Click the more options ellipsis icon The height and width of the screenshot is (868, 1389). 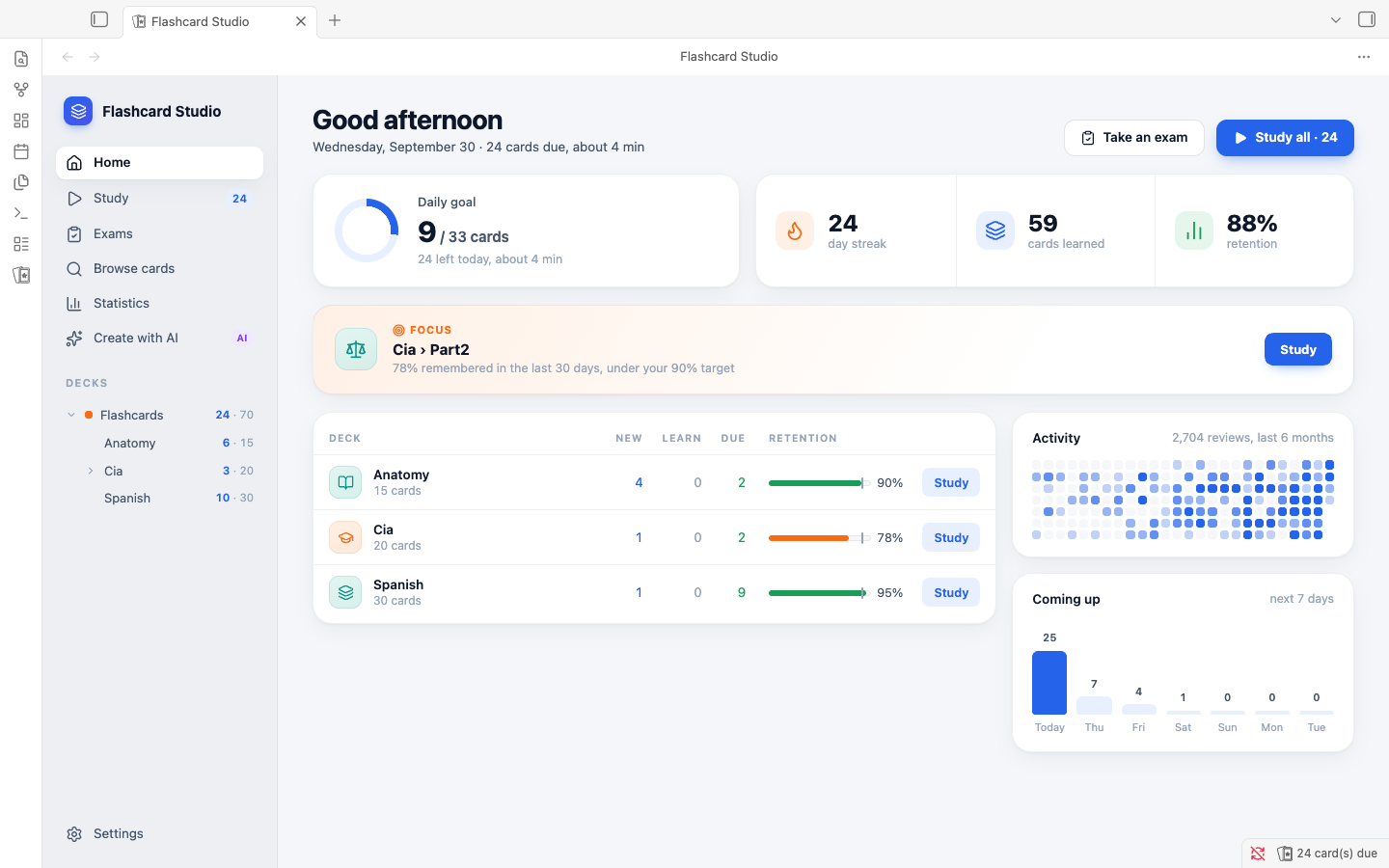click(1364, 57)
